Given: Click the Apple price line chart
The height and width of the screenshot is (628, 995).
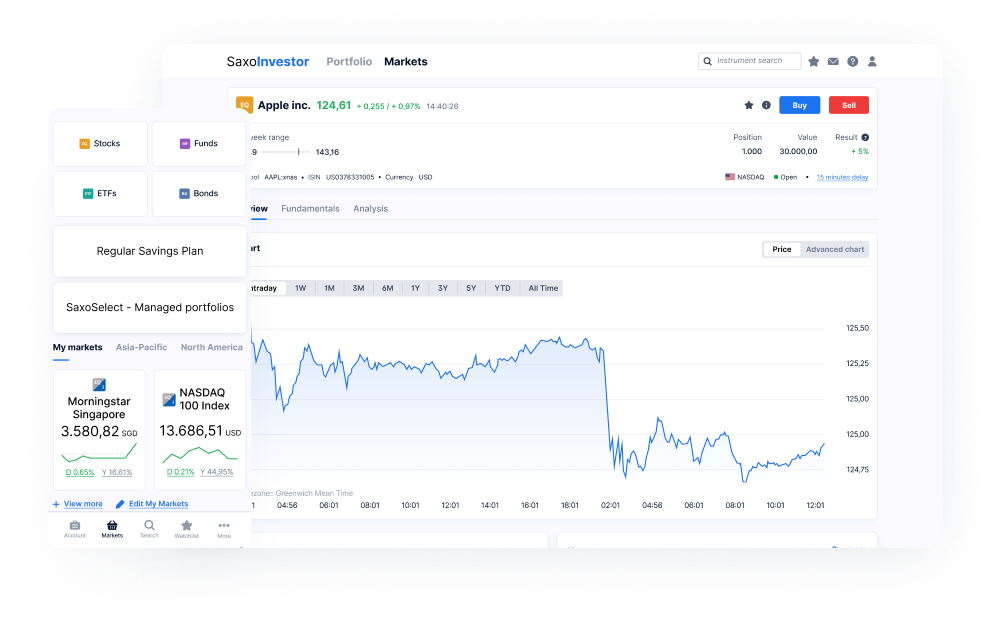Looking at the screenshot, I should [537, 409].
